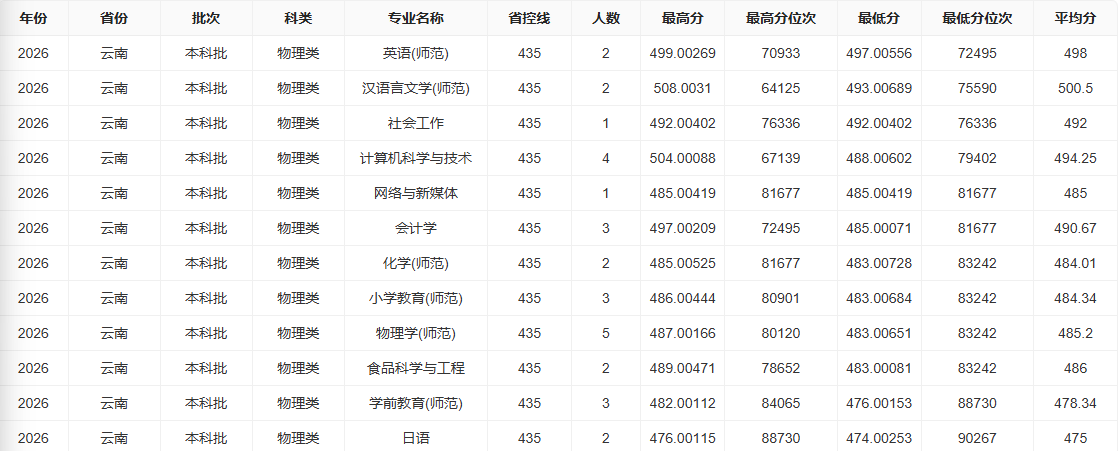Click rank value 80901
Viewport: 1118px width, 451px height.
[781, 299]
